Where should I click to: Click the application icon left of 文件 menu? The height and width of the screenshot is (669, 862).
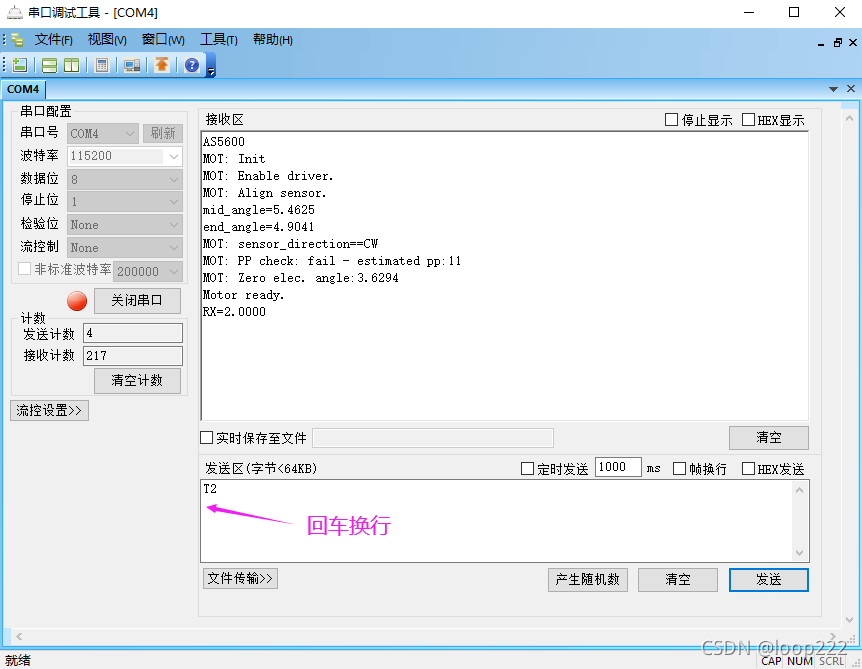(x=17, y=40)
